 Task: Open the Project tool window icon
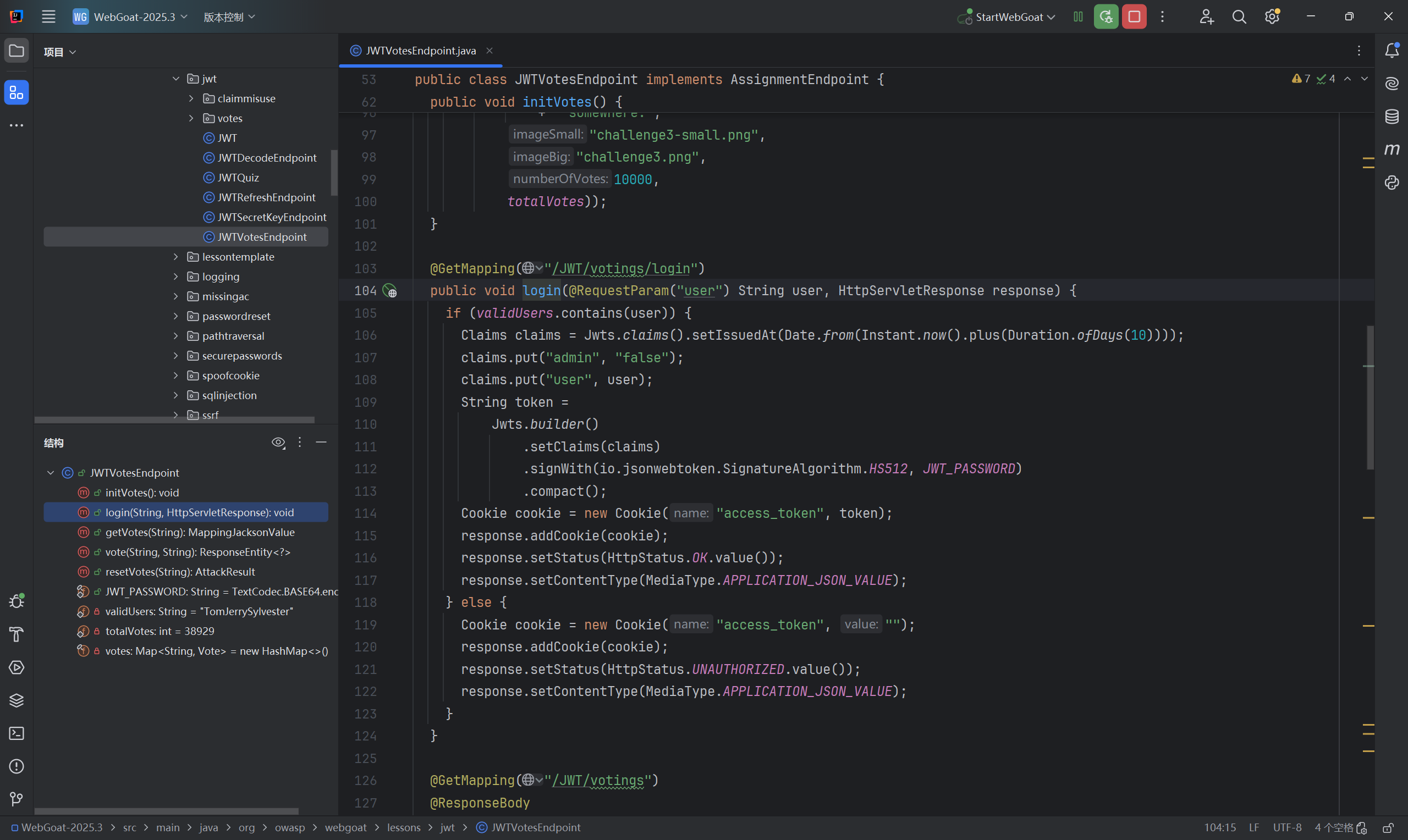[16, 51]
